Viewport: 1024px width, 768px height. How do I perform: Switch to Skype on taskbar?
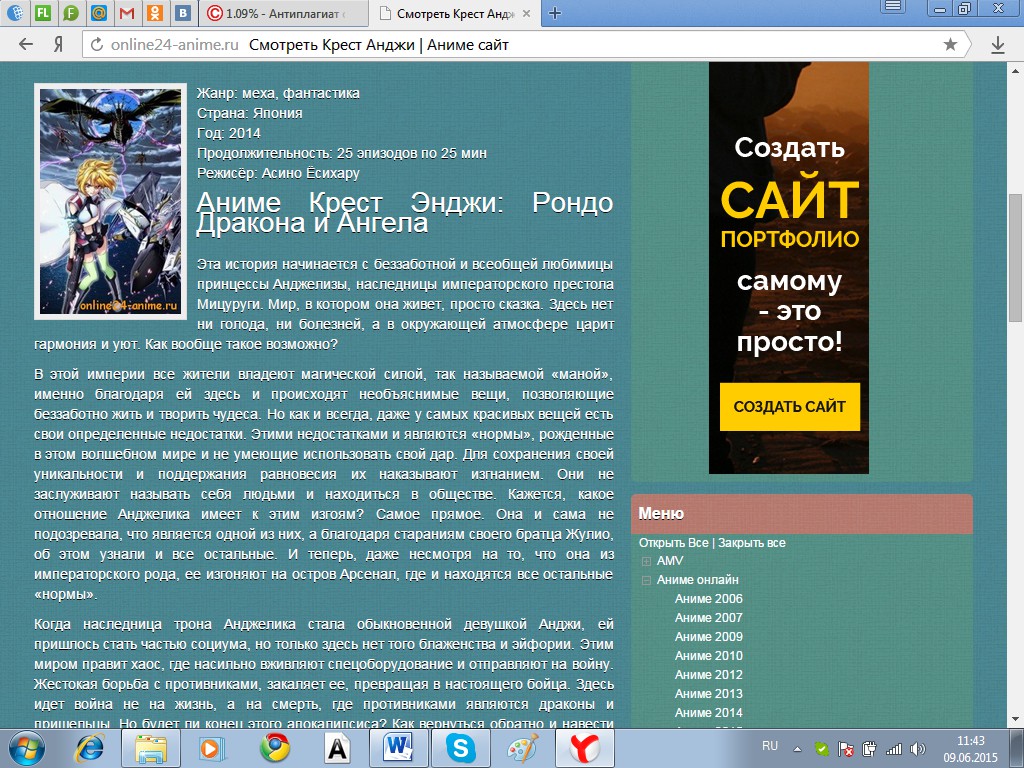click(x=460, y=748)
